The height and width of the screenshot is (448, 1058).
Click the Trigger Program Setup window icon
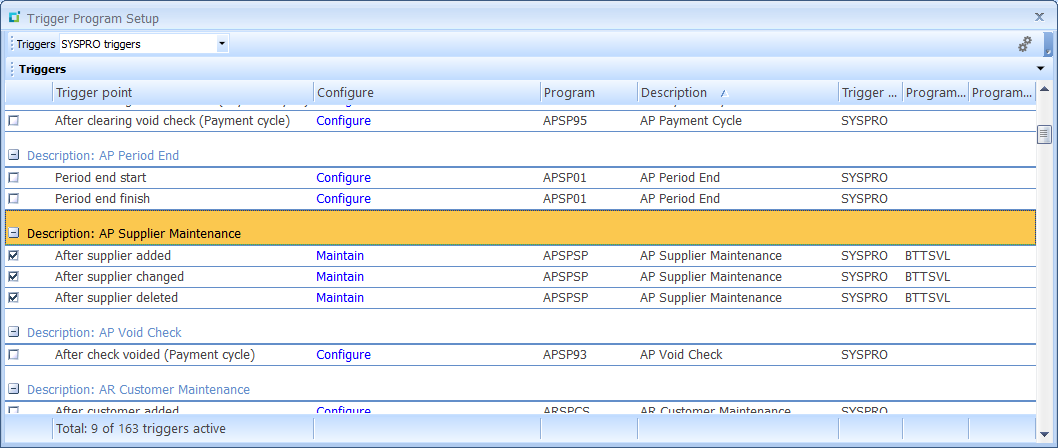point(14,18)
